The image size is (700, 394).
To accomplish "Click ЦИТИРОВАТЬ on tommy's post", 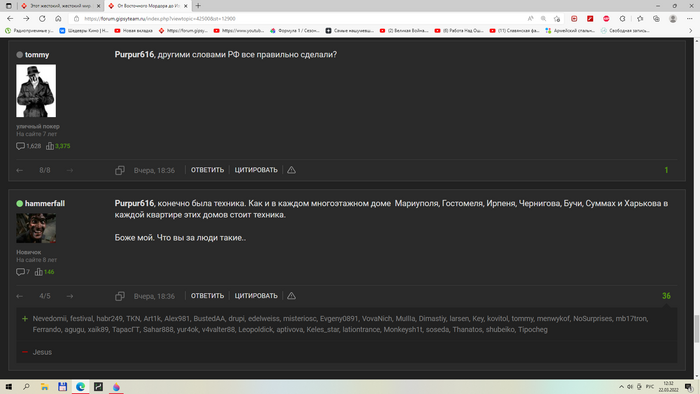I will tap(256, 170).
